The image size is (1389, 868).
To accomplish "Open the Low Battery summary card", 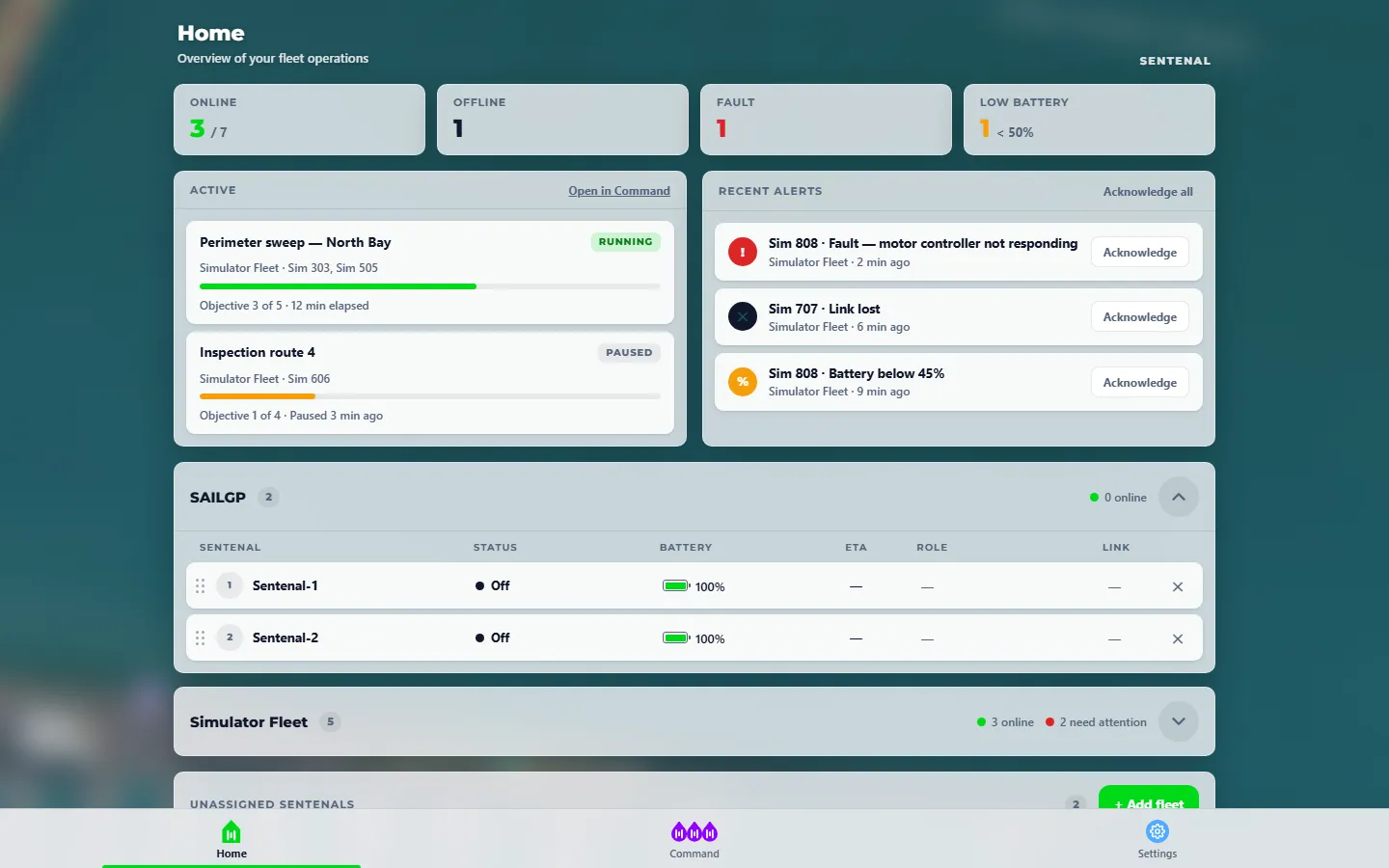I will coord(1089,120).
